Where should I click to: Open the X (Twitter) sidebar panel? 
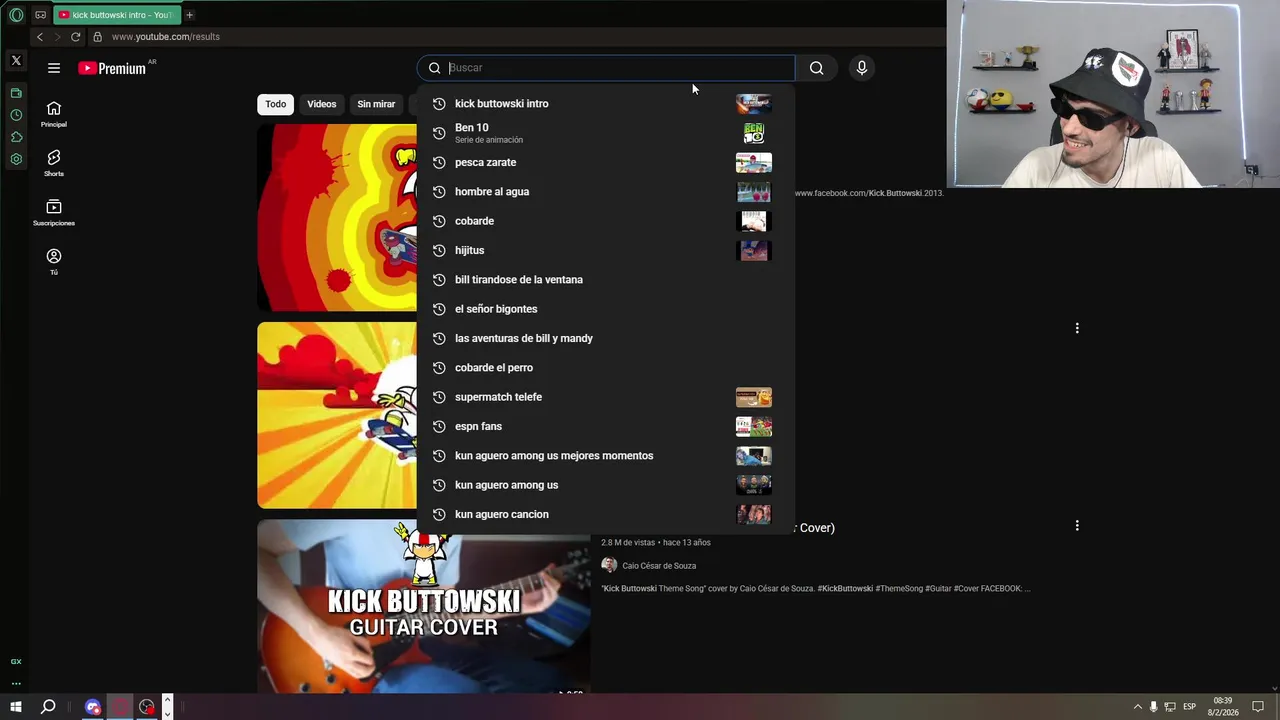click(x=16, y=61)
